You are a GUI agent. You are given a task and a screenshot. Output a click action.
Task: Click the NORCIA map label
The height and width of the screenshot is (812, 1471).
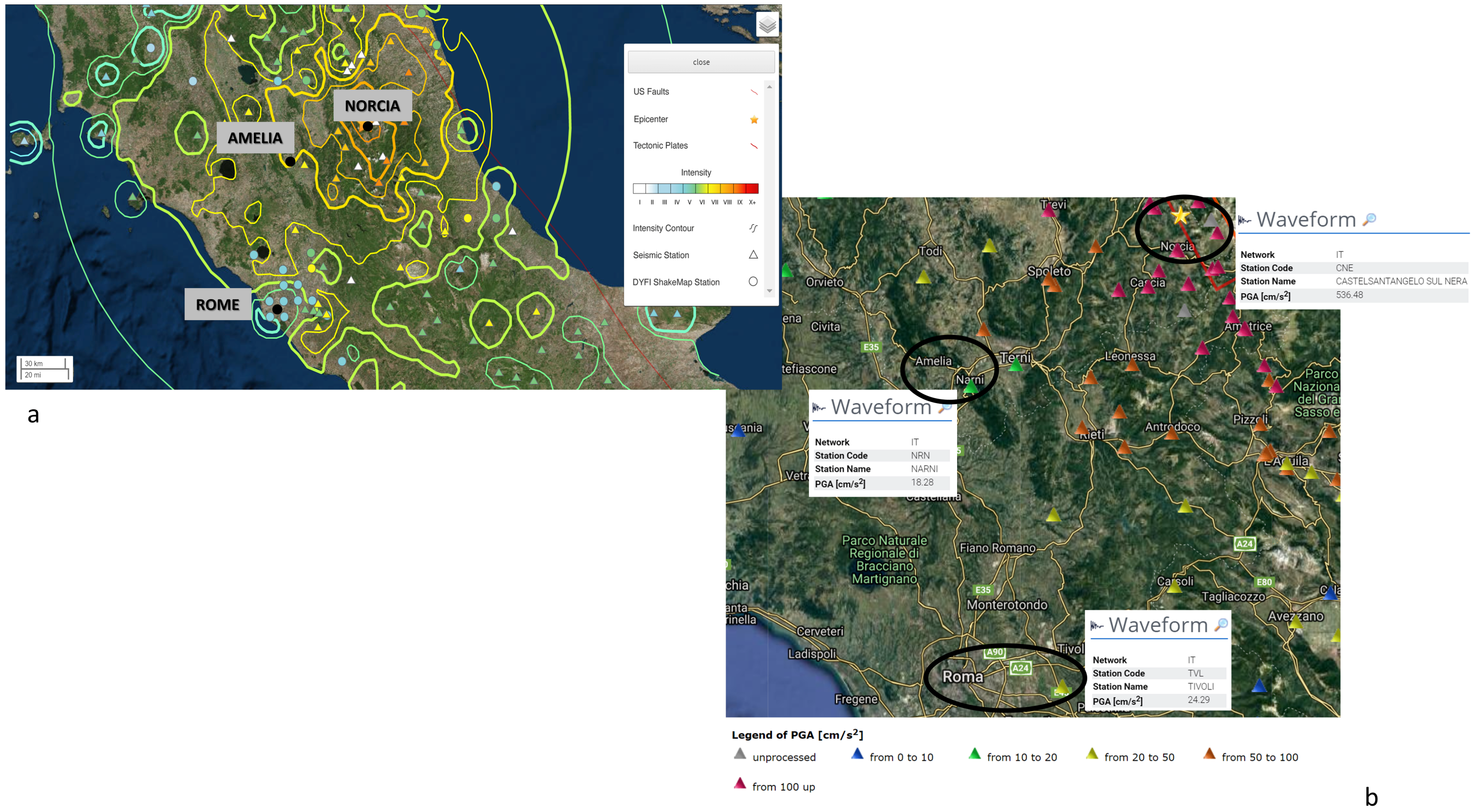coord(372,106)
